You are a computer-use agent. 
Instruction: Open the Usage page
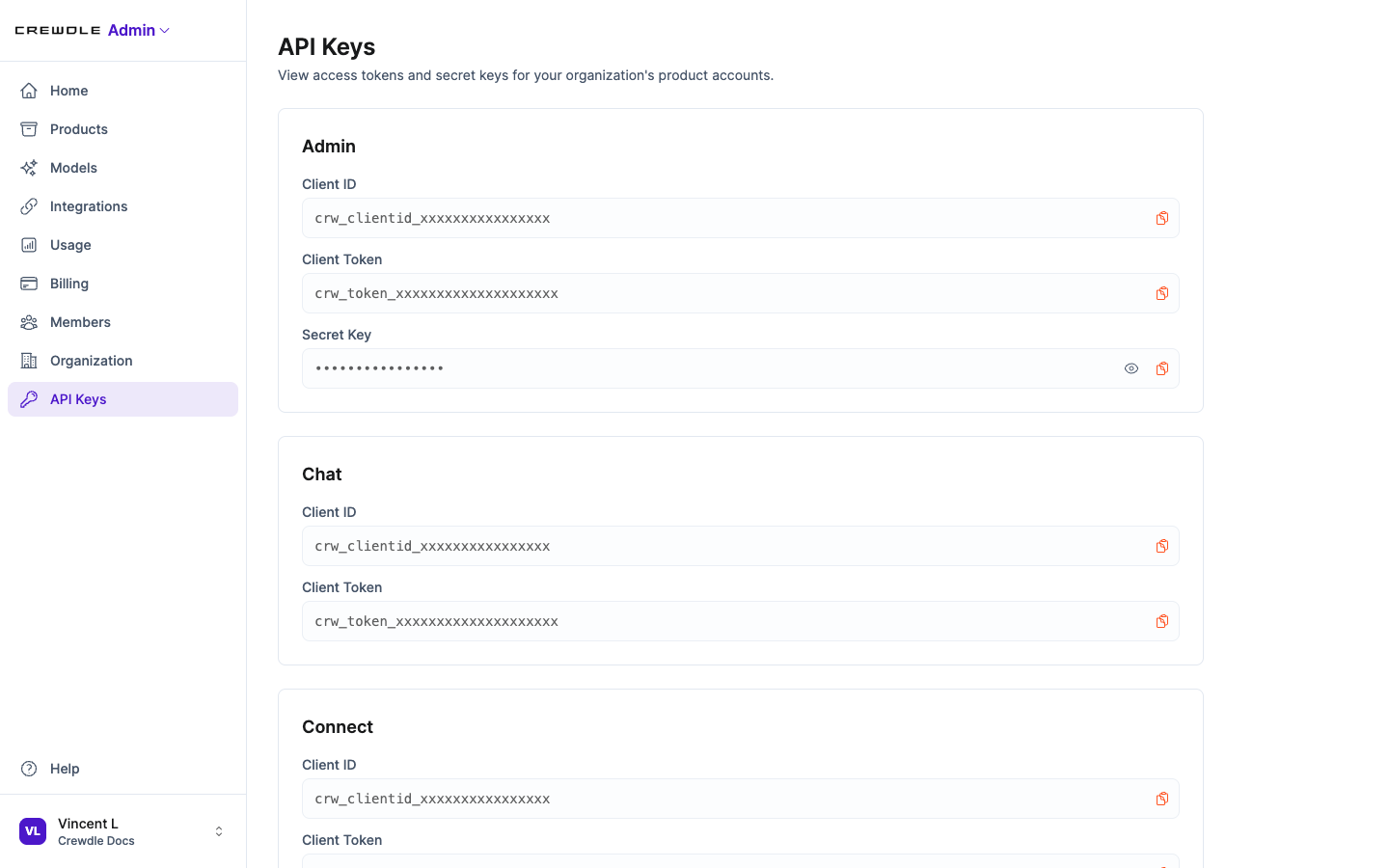pyautogui.click(x=123, y=245)
